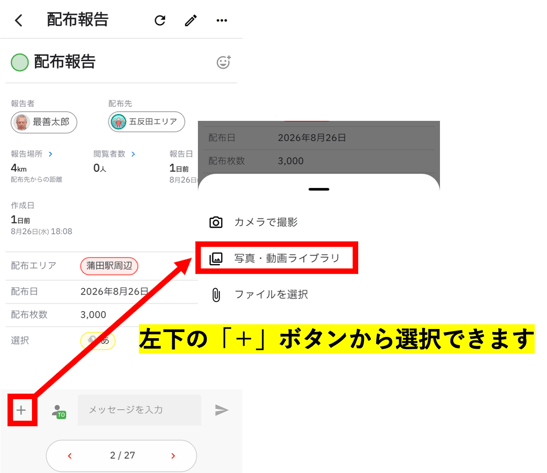Choose カメラで撮影 option
Image resolution: width=547 pixels, height=473 pixels.
[x=253, y=222]
